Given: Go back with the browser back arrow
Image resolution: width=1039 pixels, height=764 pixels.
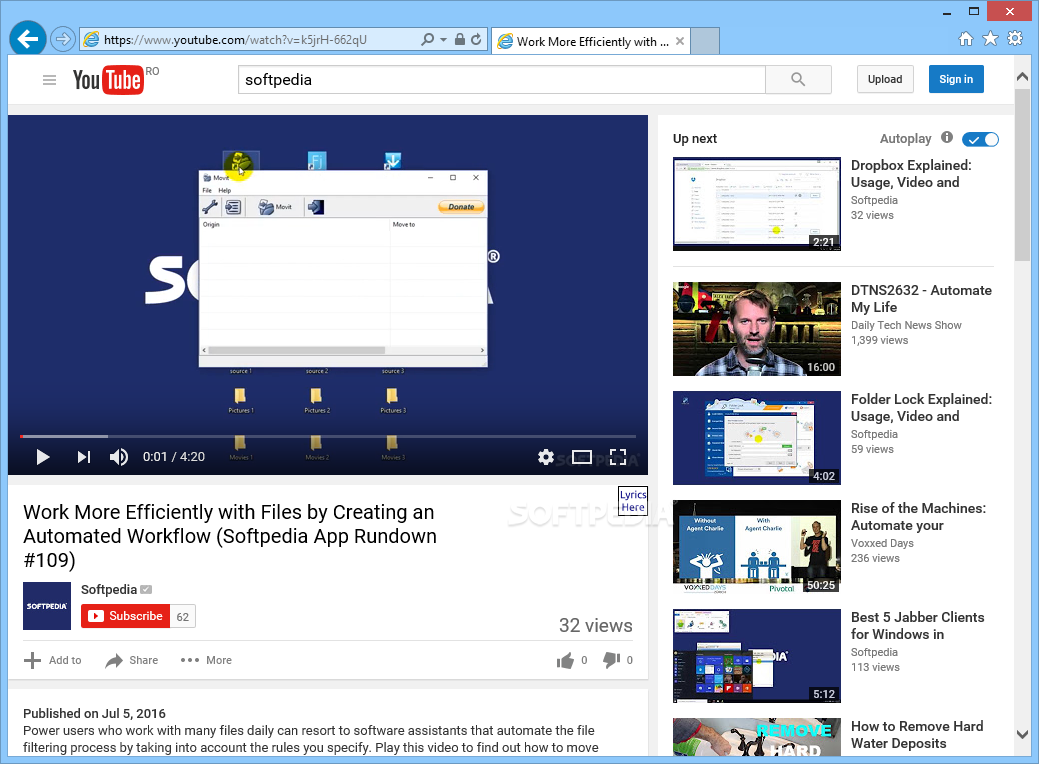Looking at the screenshot, I should coord(28,39).
